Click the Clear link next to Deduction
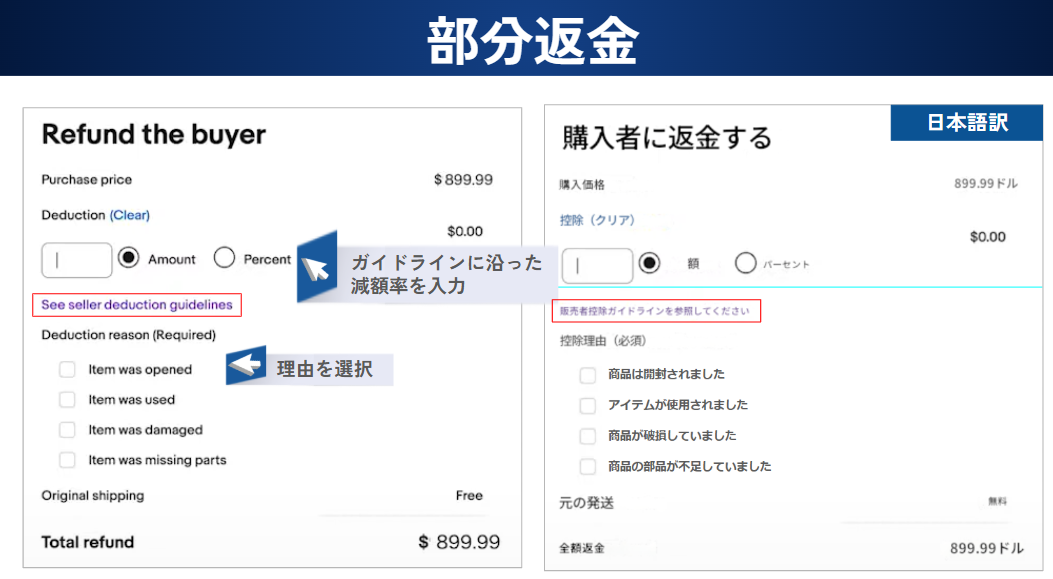The width and height of the screenshot is (1053, 579). 129,215
